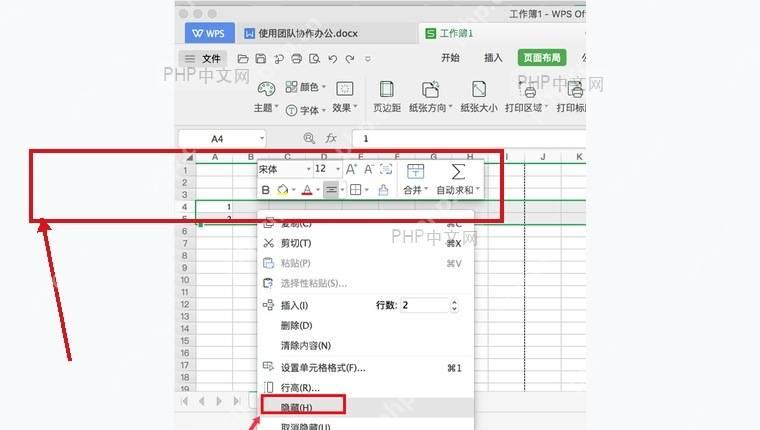Toggle bold B in mini toolbar
This screenshot has width=760, height=430.
click(x=265, y=190)
